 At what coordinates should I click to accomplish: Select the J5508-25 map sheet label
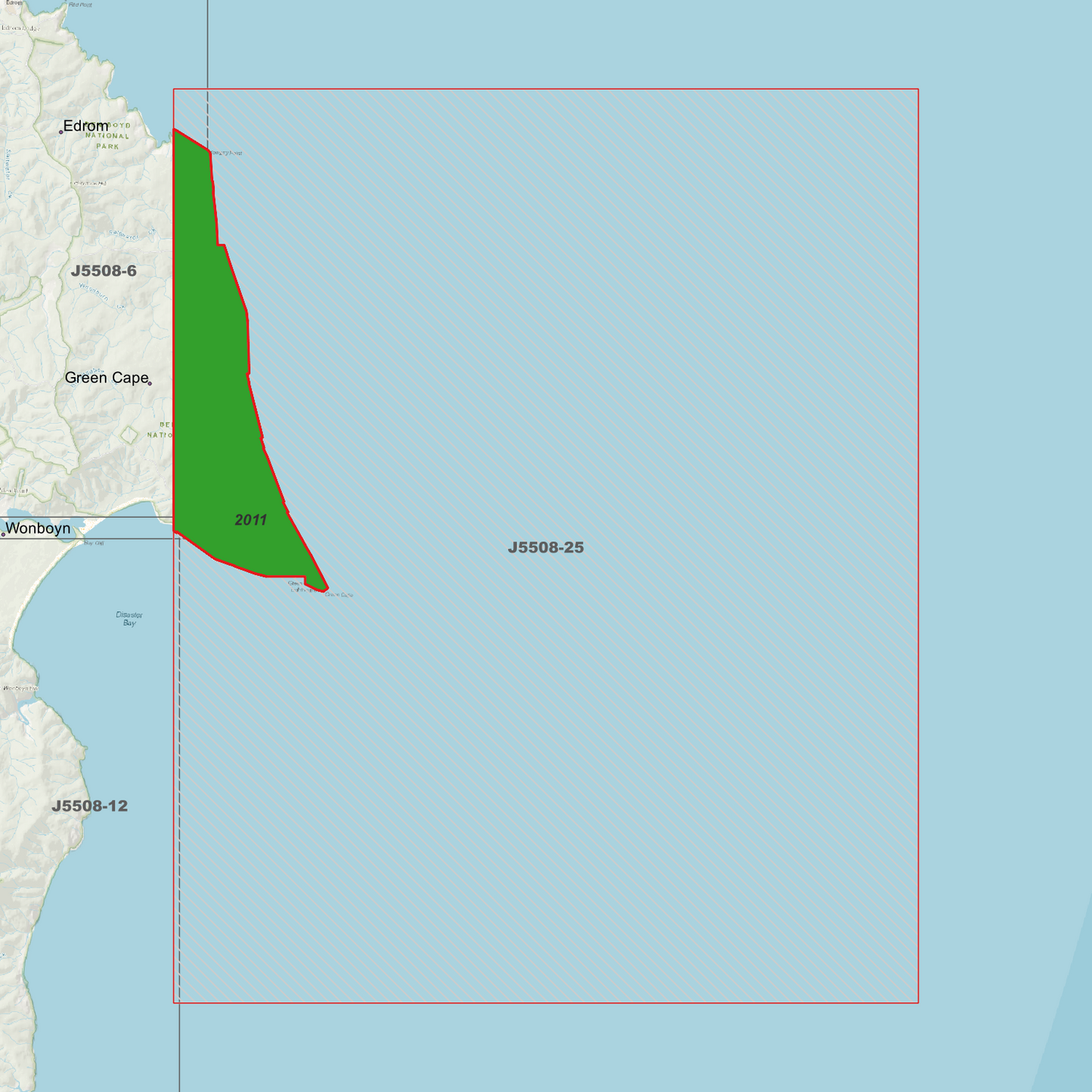pos(546,547)
